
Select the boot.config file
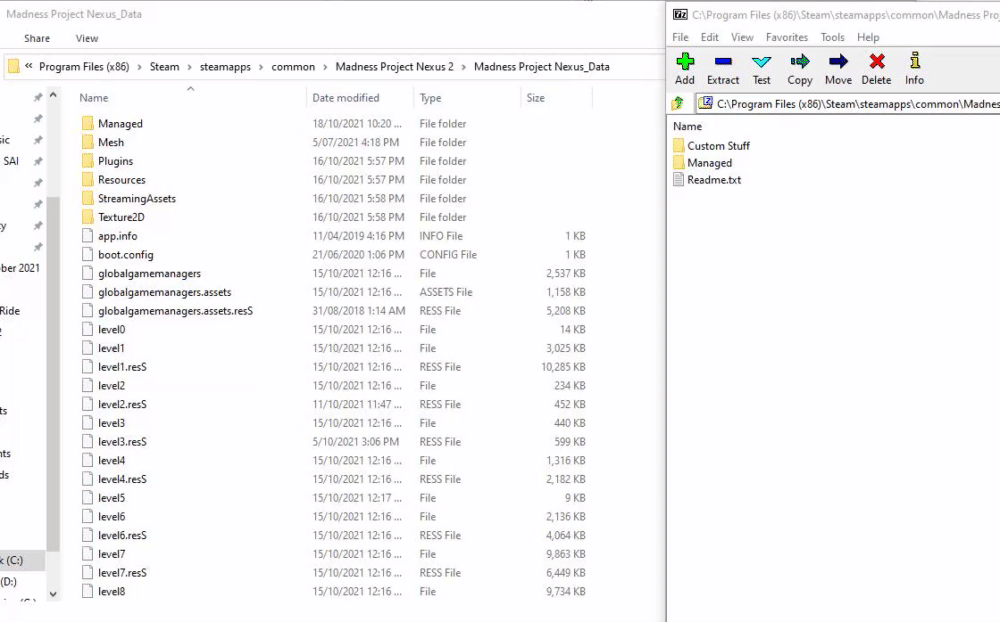point(117,255)
